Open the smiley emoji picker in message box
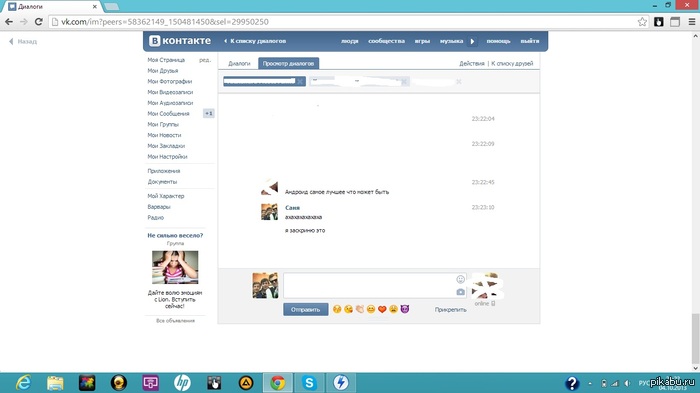Image resolution: width=700 pixels, height=393 pixels. pyautogui.click(x=460, y=279)
